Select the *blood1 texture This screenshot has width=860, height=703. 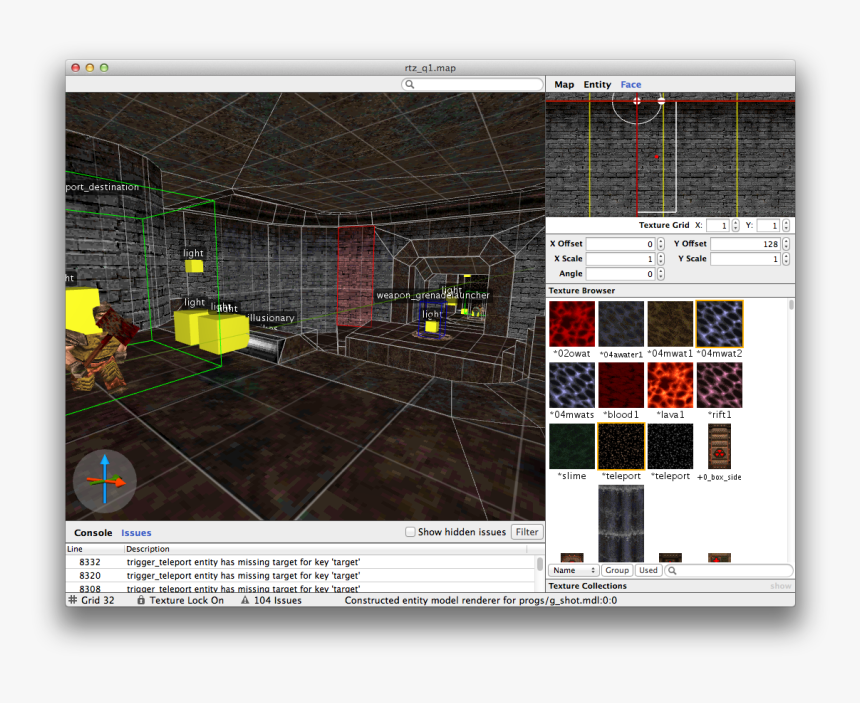tap(621, 385)
